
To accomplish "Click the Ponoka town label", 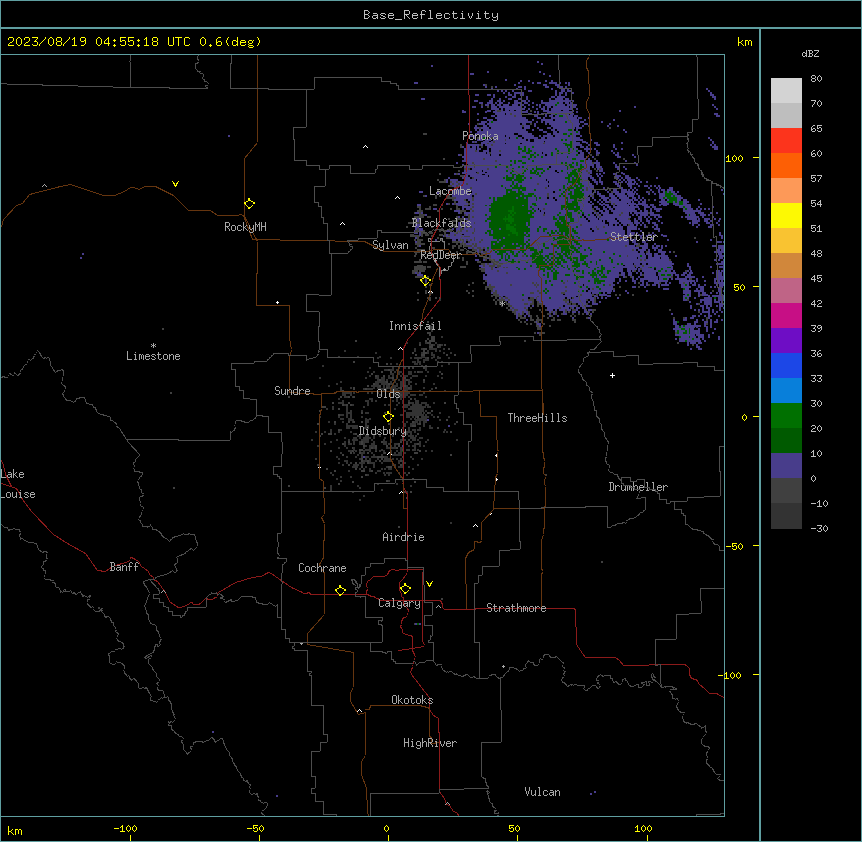I will click(480, 136).
